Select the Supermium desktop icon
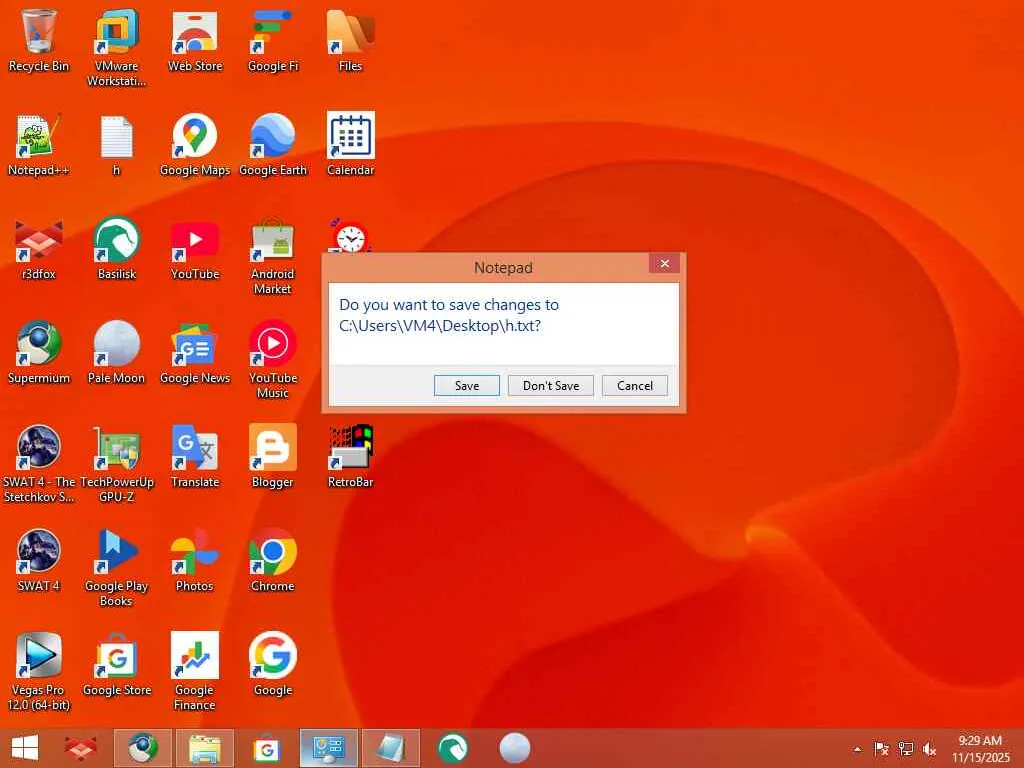 tap(39, 352)
